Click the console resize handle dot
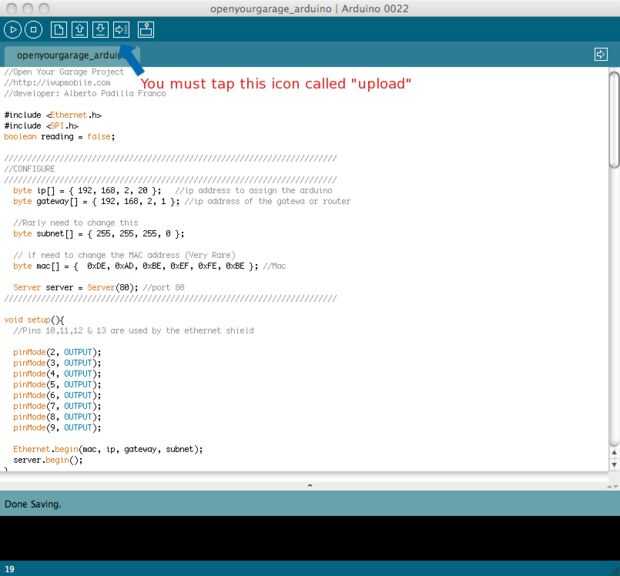The height and width of the screenshot is (576, 620). [310, 485]
